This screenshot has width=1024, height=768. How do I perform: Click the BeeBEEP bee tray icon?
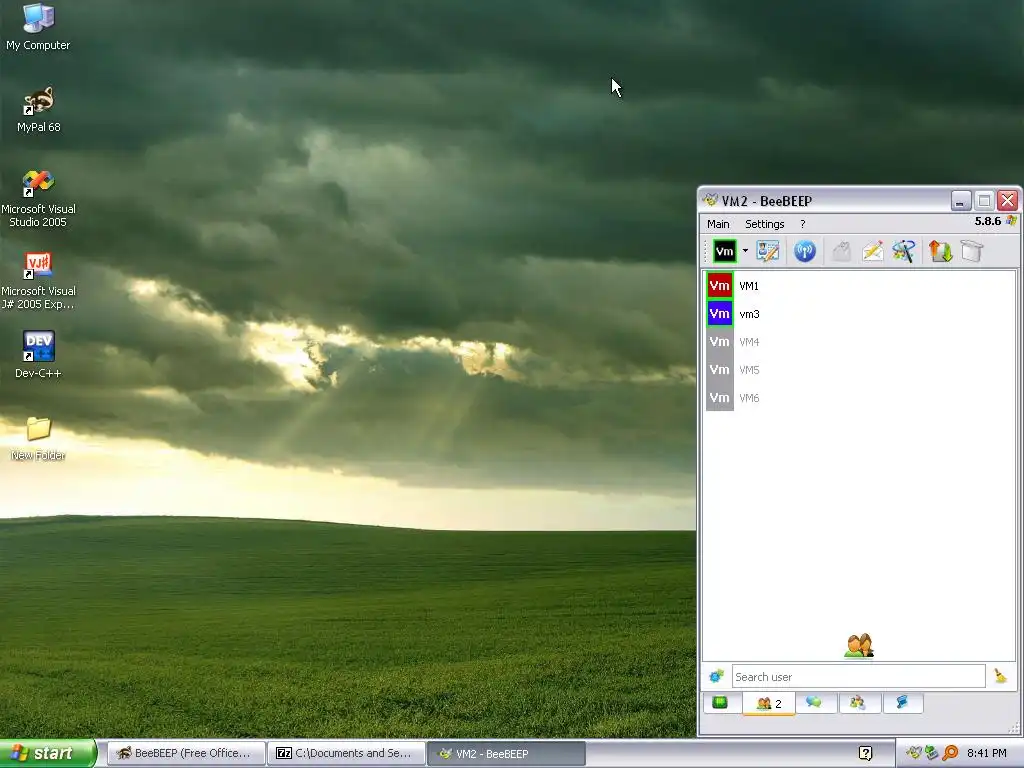pos(914,754)
